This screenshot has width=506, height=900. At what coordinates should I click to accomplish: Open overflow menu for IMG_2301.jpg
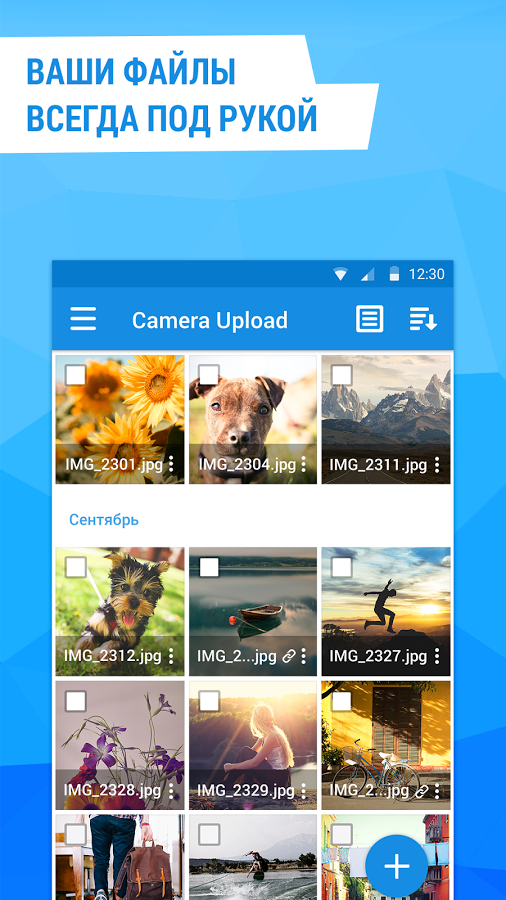point(171,464)
